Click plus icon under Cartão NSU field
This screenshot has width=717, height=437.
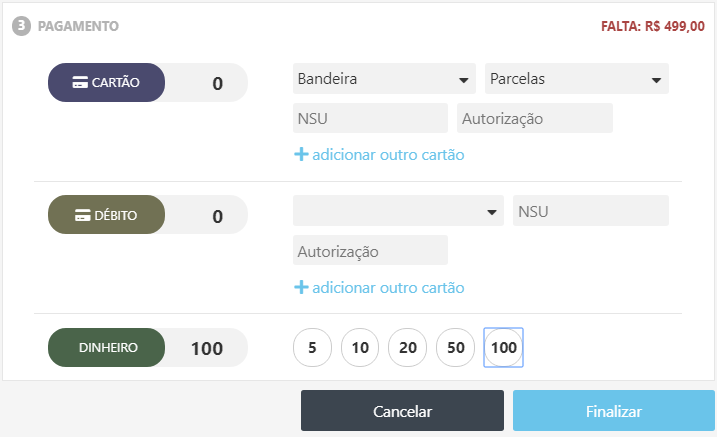(300, 155)
